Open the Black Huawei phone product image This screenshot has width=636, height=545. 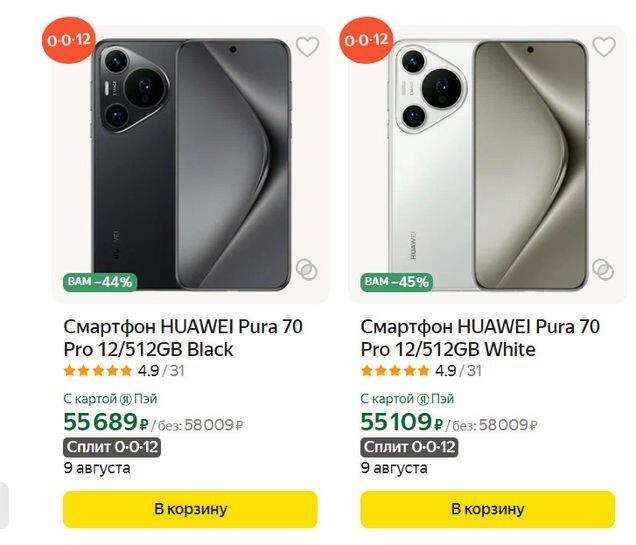point(191,165)
